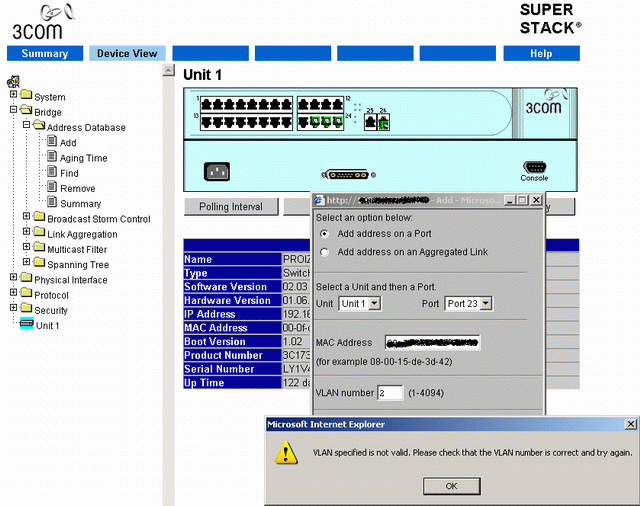This screenshot has width=640, height=506.
Task: Click the 3Com logo in the top left
Action: point(36,20)
